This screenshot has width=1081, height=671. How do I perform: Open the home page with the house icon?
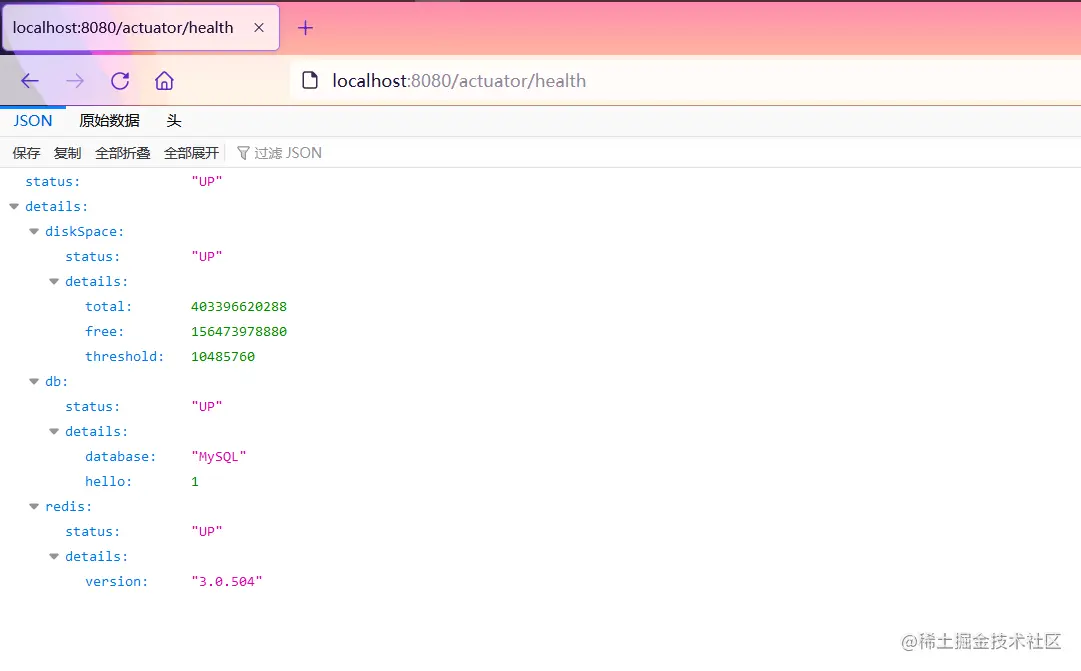pos(164,81)
